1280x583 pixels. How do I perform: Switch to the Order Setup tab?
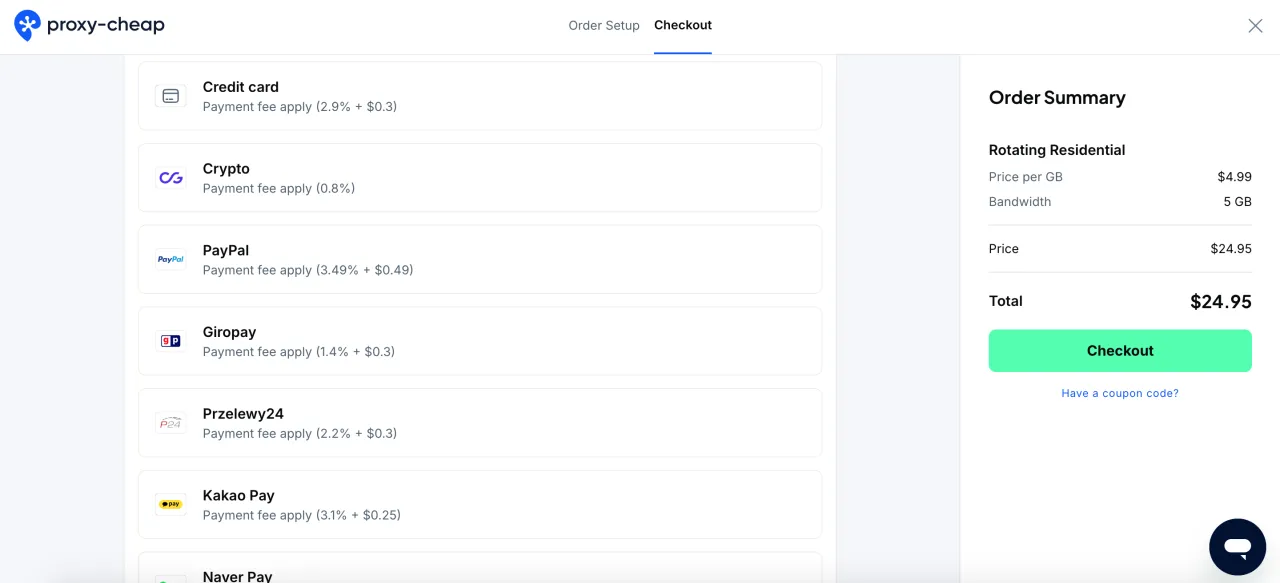tap(604, 26)
